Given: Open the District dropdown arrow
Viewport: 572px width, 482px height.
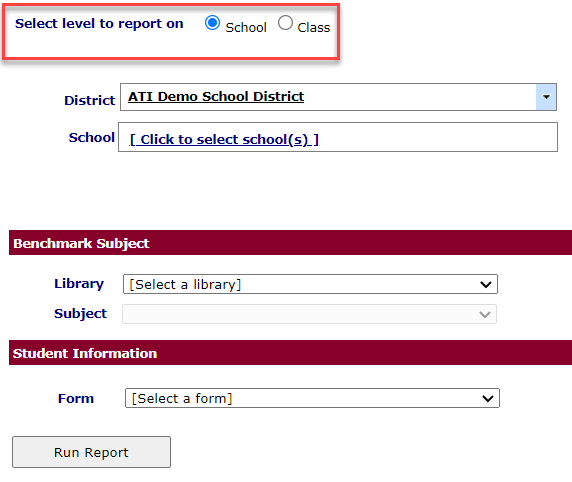Looking at the screenshot, I should (546, 97).
